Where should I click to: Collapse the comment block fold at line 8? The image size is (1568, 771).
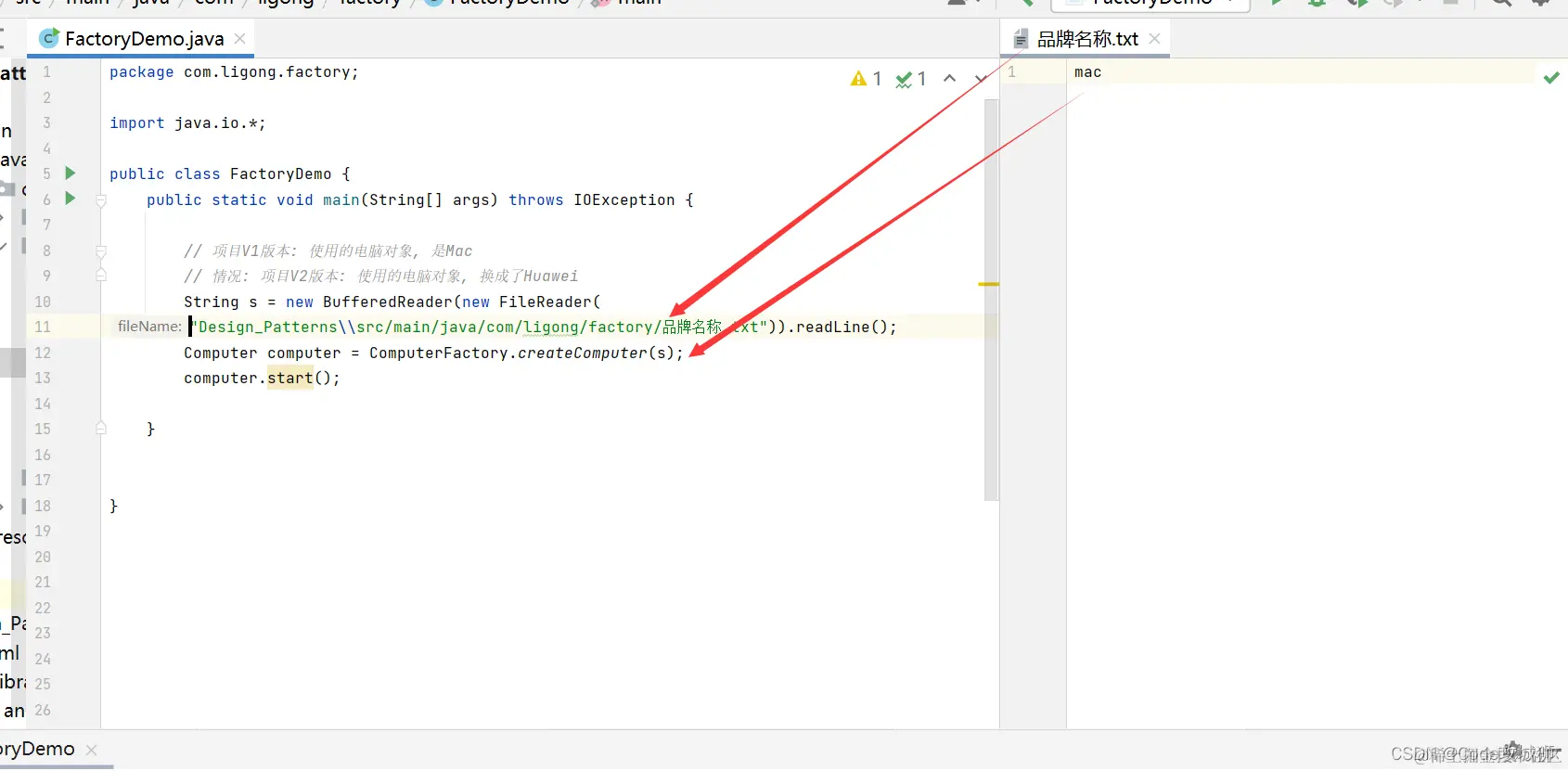click(x=101, y=251)
